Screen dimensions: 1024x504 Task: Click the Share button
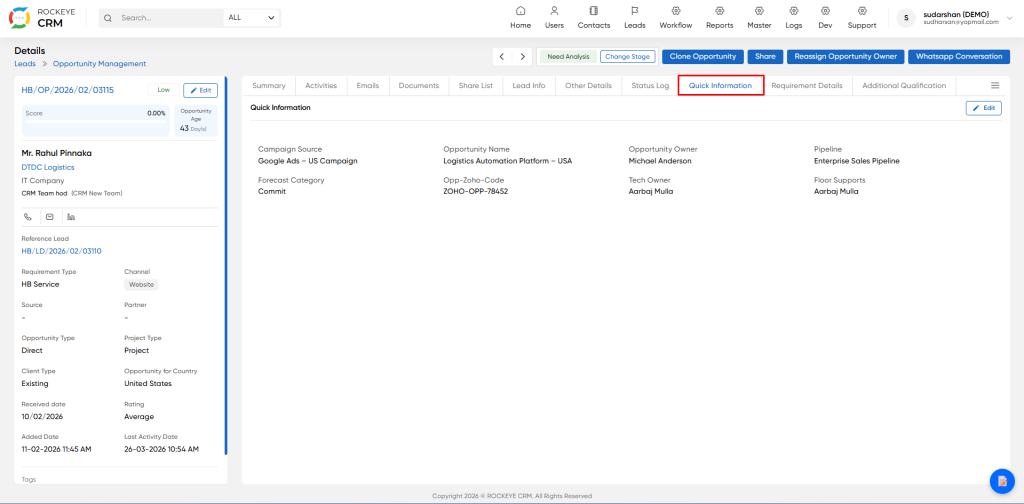coord(765,57)
